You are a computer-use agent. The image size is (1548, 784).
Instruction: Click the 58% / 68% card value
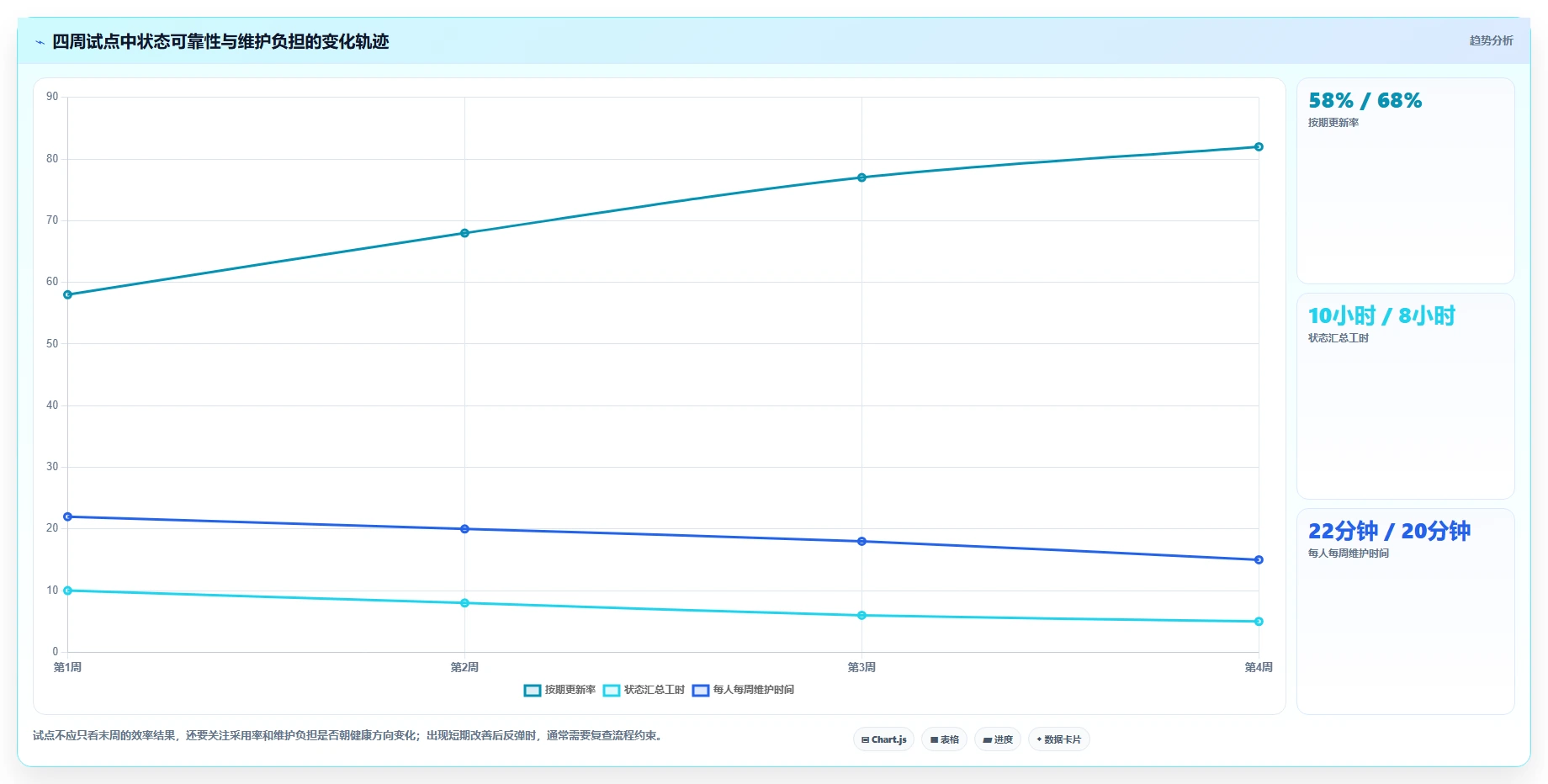(1365, 101)
